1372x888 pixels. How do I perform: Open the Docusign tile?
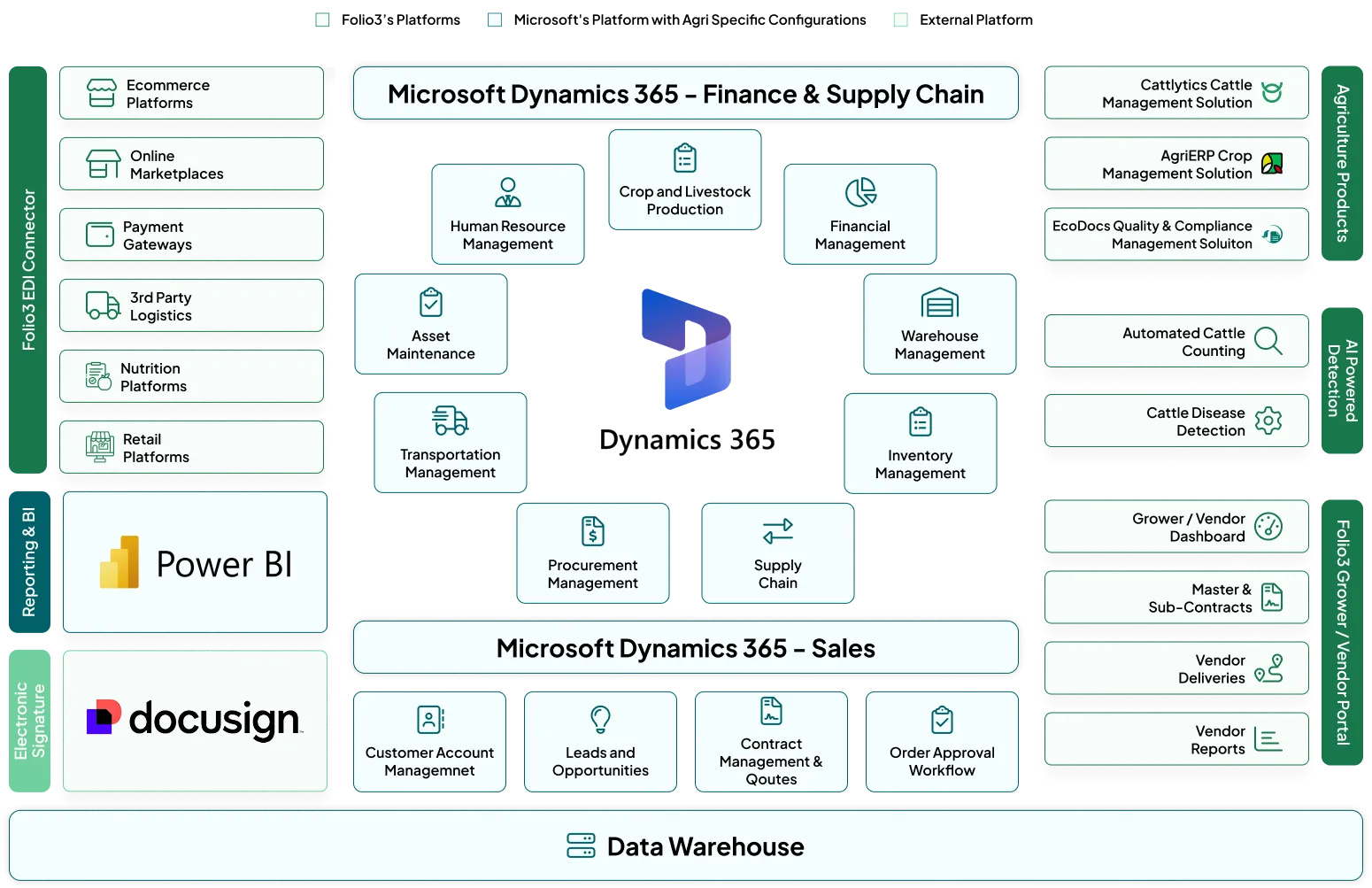pyautogui.click(x=196, y=721)
